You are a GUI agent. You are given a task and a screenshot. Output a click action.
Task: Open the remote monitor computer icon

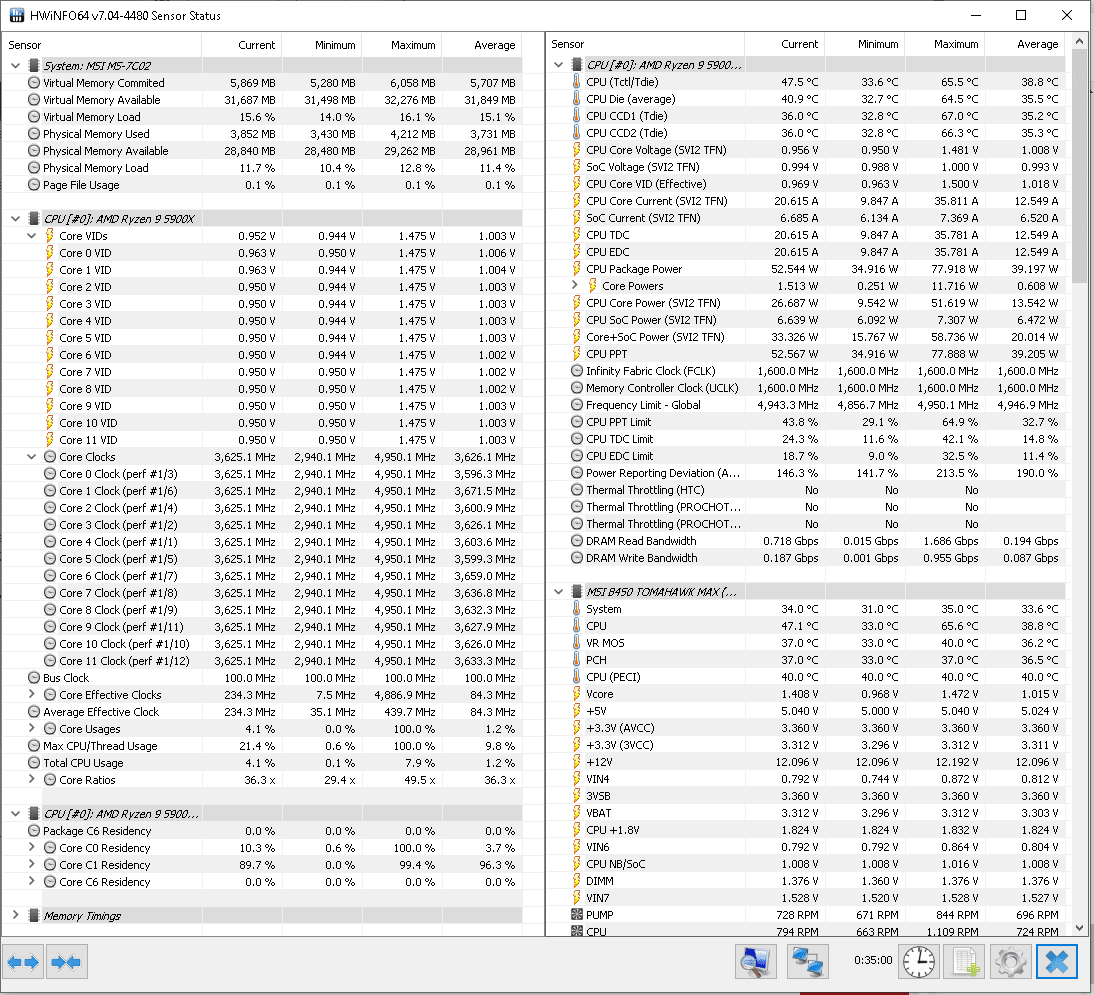pos(756,962)
